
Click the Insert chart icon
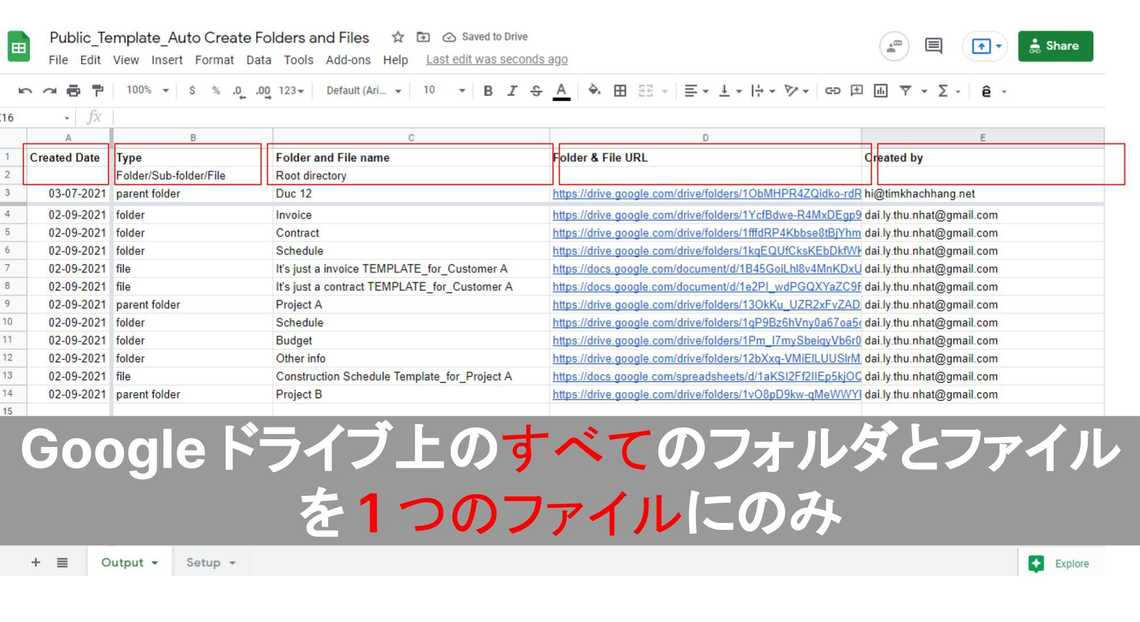click(x=880, y=91)
